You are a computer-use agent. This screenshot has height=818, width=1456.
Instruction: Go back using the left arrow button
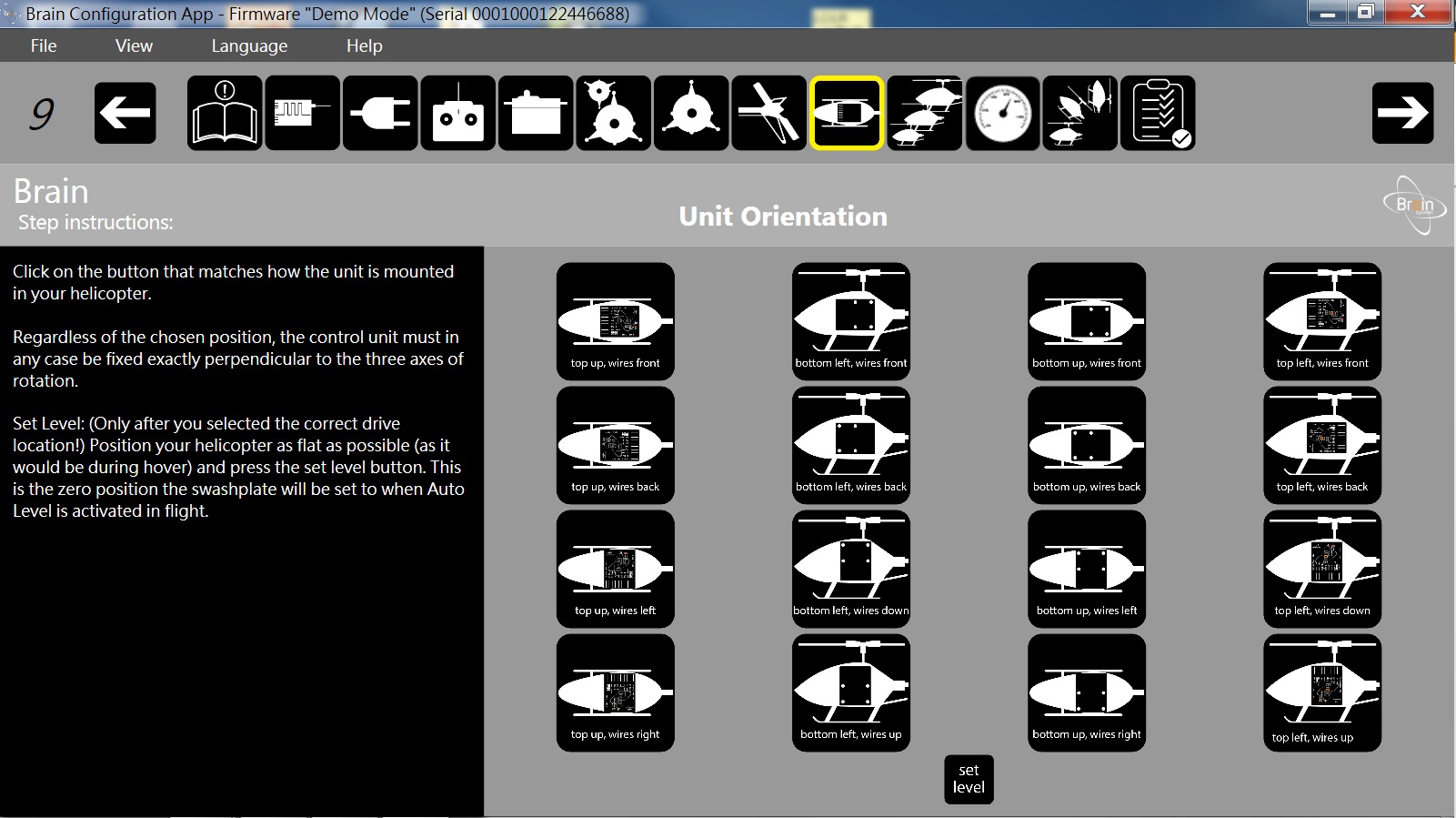[x=126, y=113]
